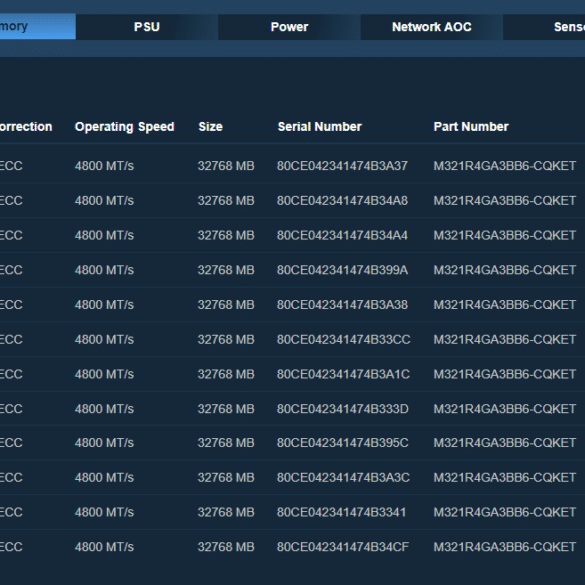The image size is (585, 585).
Task: Click the Serial Number column header
Action: (x=320, y=127)
